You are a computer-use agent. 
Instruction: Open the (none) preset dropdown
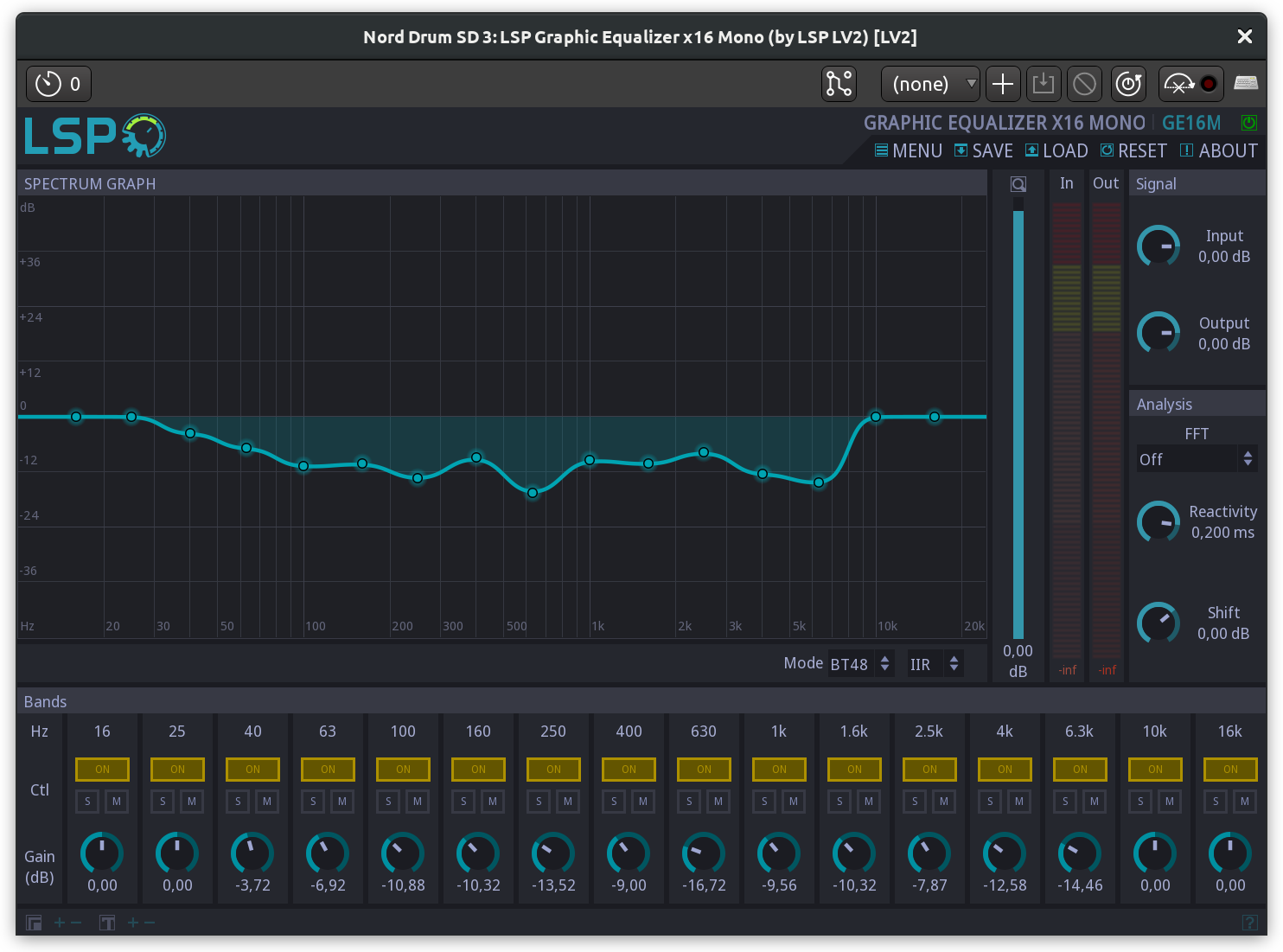point(930,84)
